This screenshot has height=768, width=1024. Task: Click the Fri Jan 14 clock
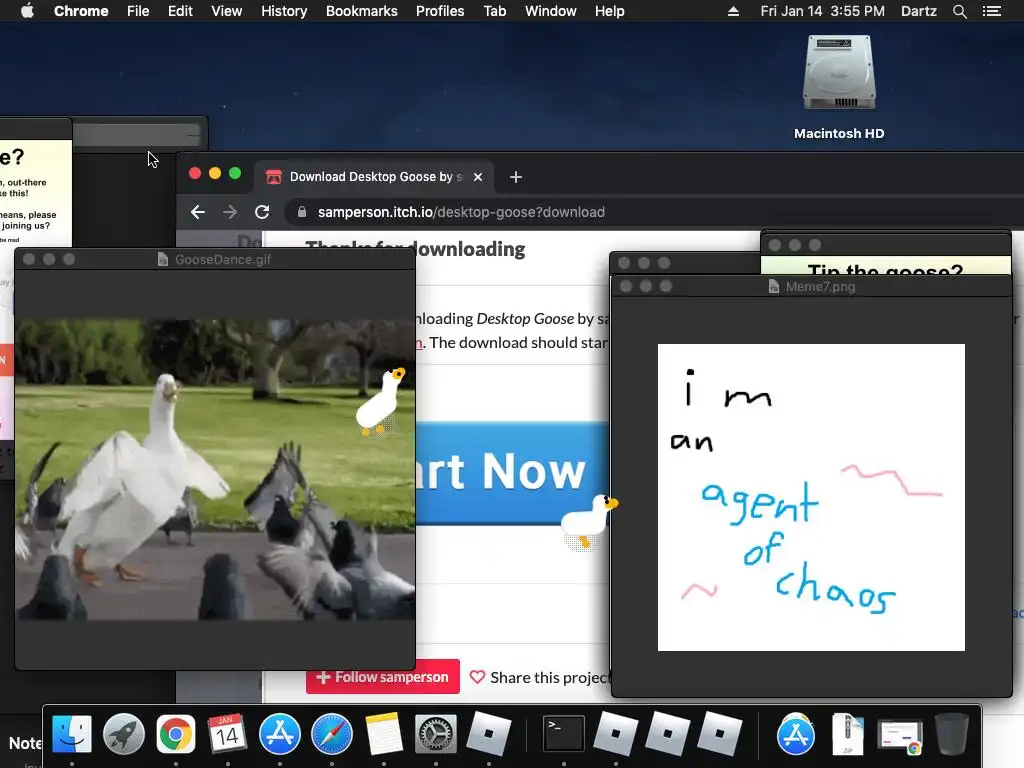(x=822, y=11)
